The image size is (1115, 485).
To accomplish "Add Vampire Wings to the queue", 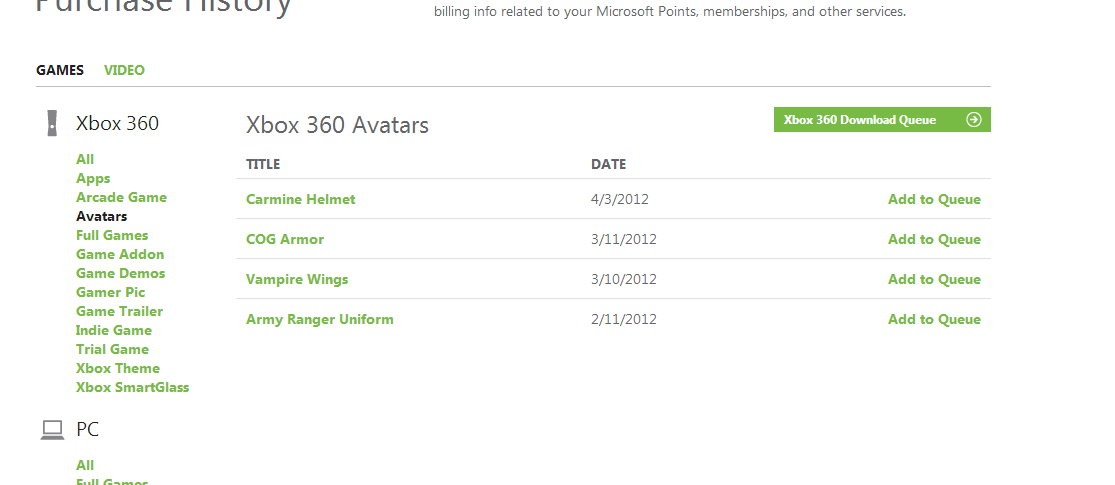I will [x=934, y=279].
